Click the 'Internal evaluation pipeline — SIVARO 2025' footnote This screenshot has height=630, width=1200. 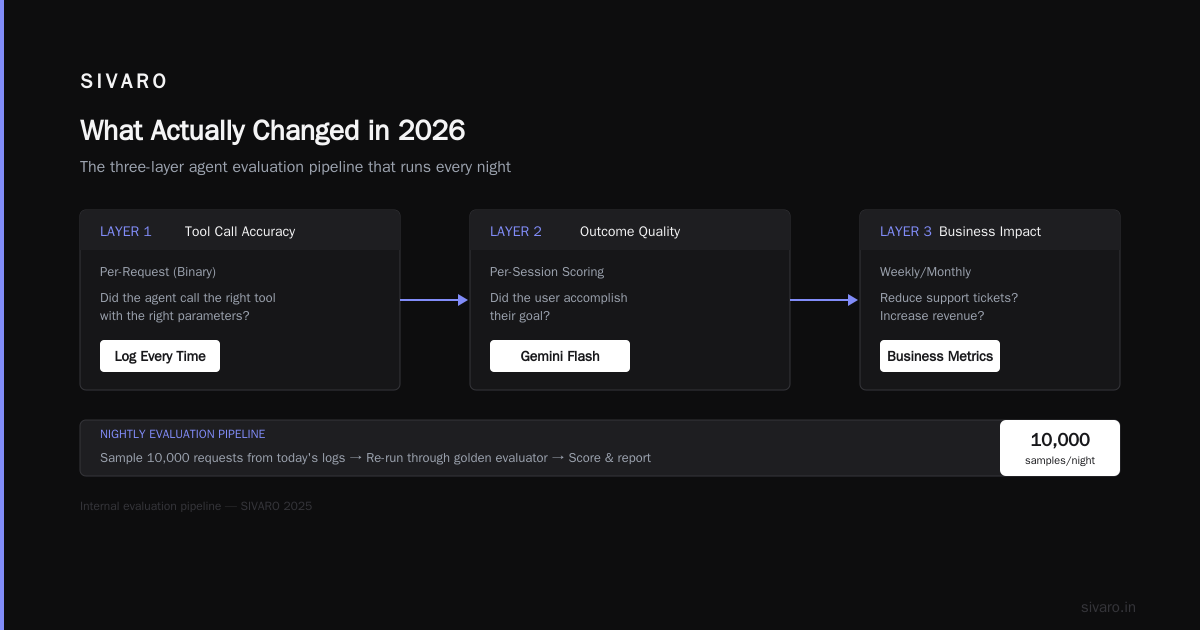pyautogui.click(x=196, y=506)
